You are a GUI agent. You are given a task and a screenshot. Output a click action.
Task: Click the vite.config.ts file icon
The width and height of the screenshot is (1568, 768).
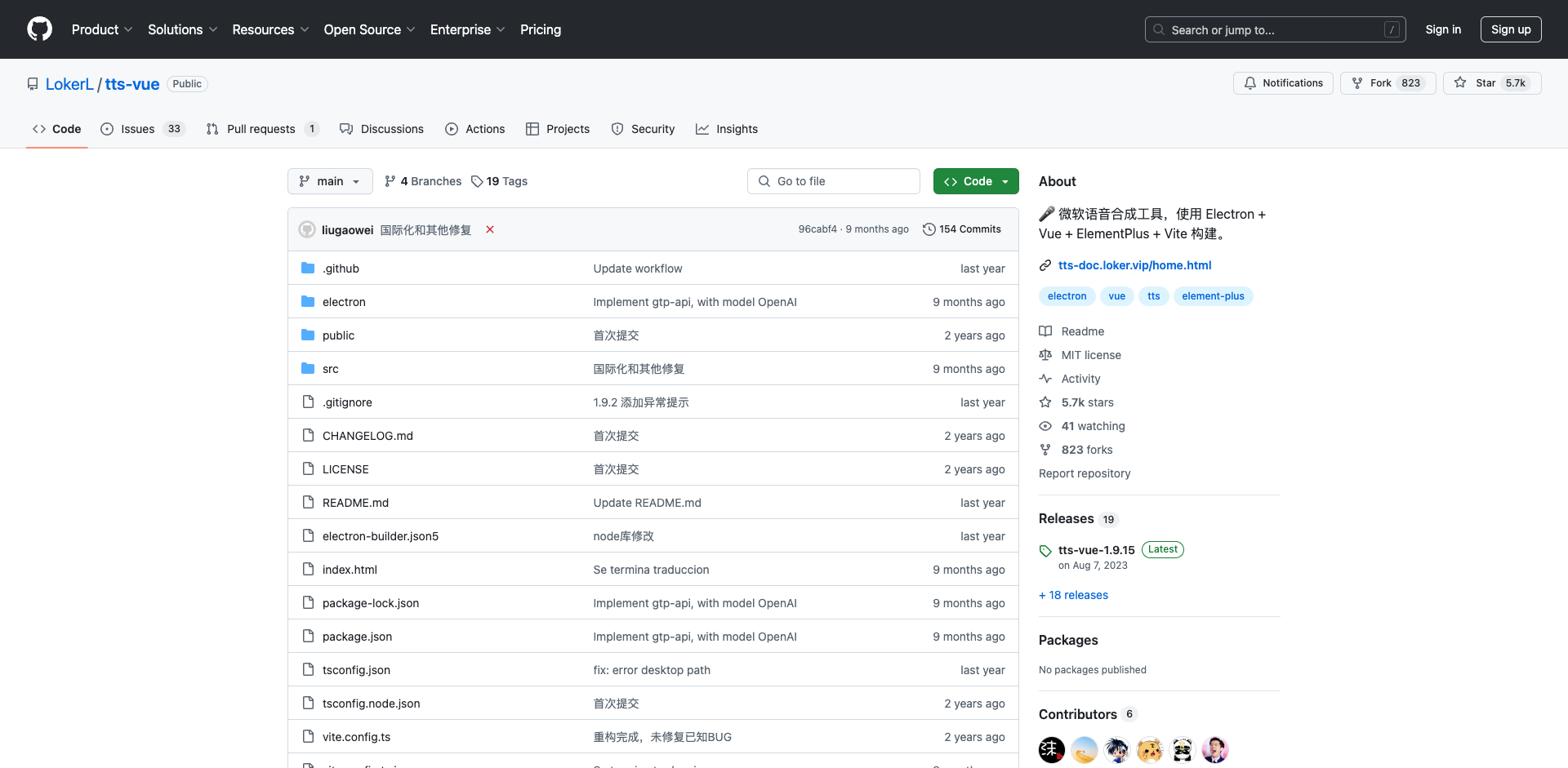coord(308,736)
